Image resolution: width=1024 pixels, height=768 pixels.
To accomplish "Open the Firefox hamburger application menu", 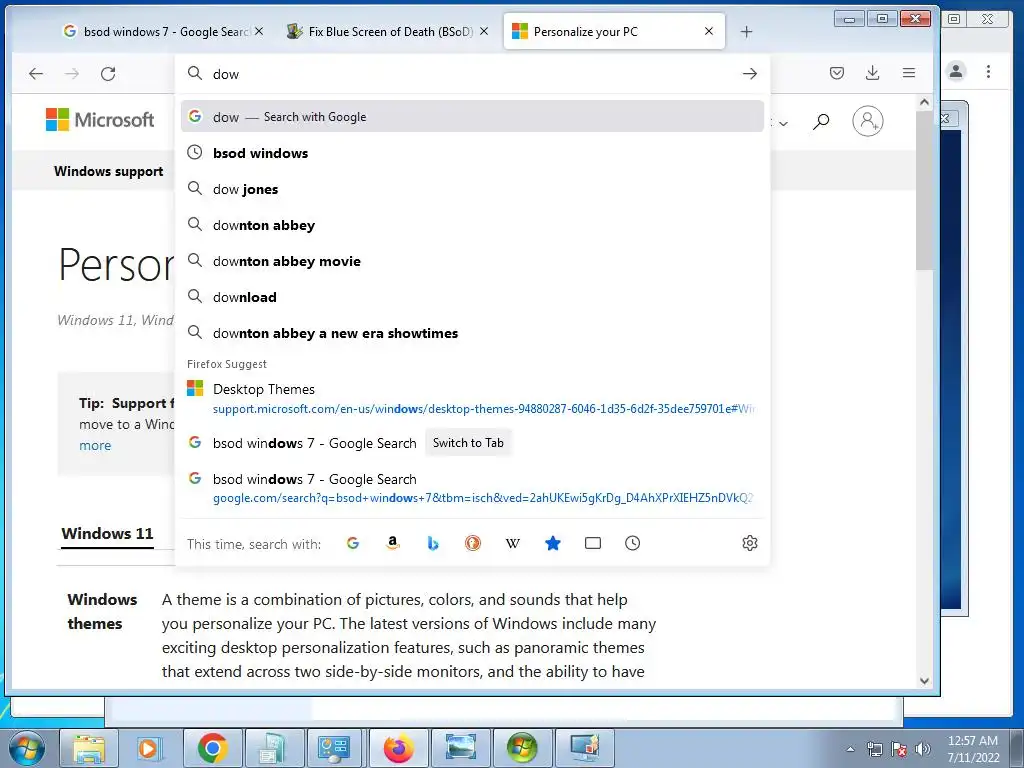I will pos(908,73).
